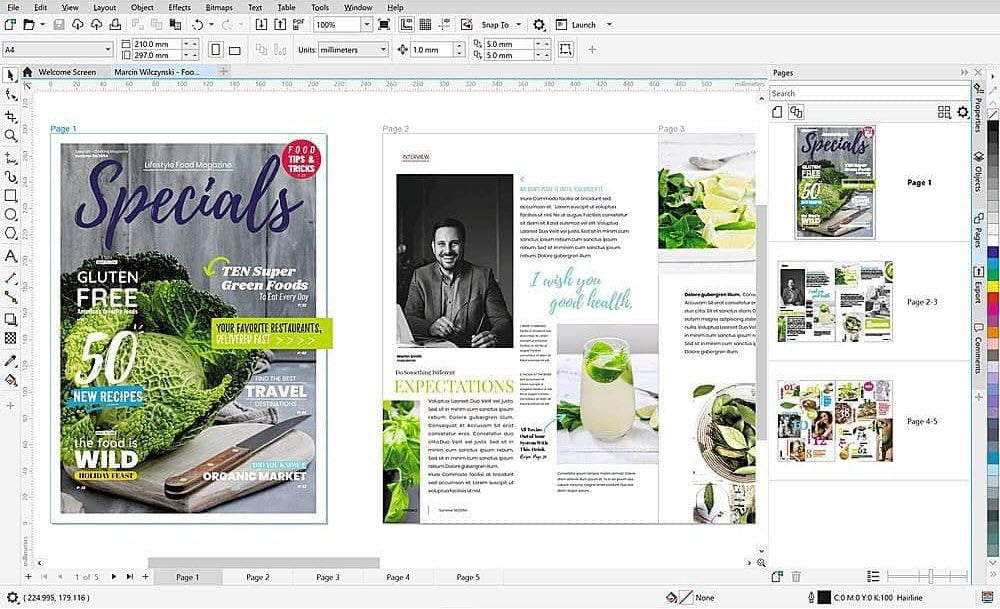The image size is (1000, 609).
Task: Expand the A4 page size dropdown
Action: click(x=107, y=49)
